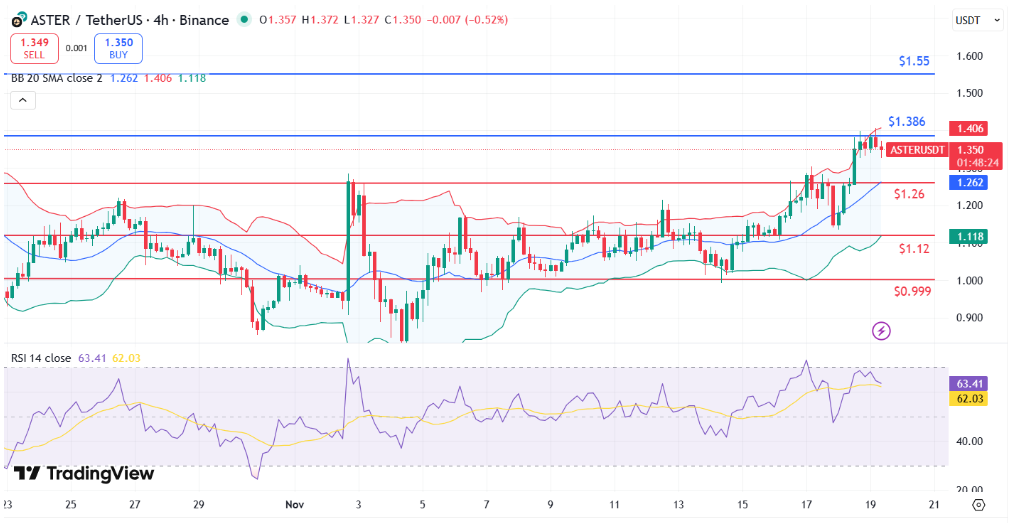Click the red 1.406 upper band price tag
Image resolution: width=1012 pixels, height=527 pixels.
point(971,128)
